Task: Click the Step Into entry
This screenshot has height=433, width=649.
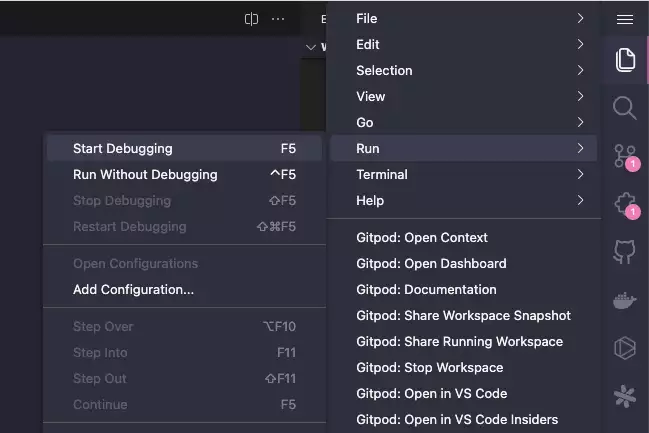Action: click(184, 352)
